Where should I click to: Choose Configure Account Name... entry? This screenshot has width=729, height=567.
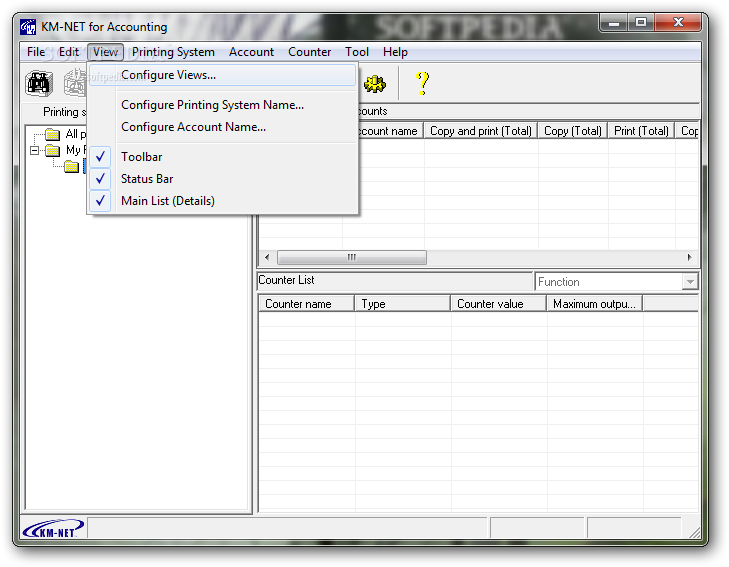(x=223, y=127)
